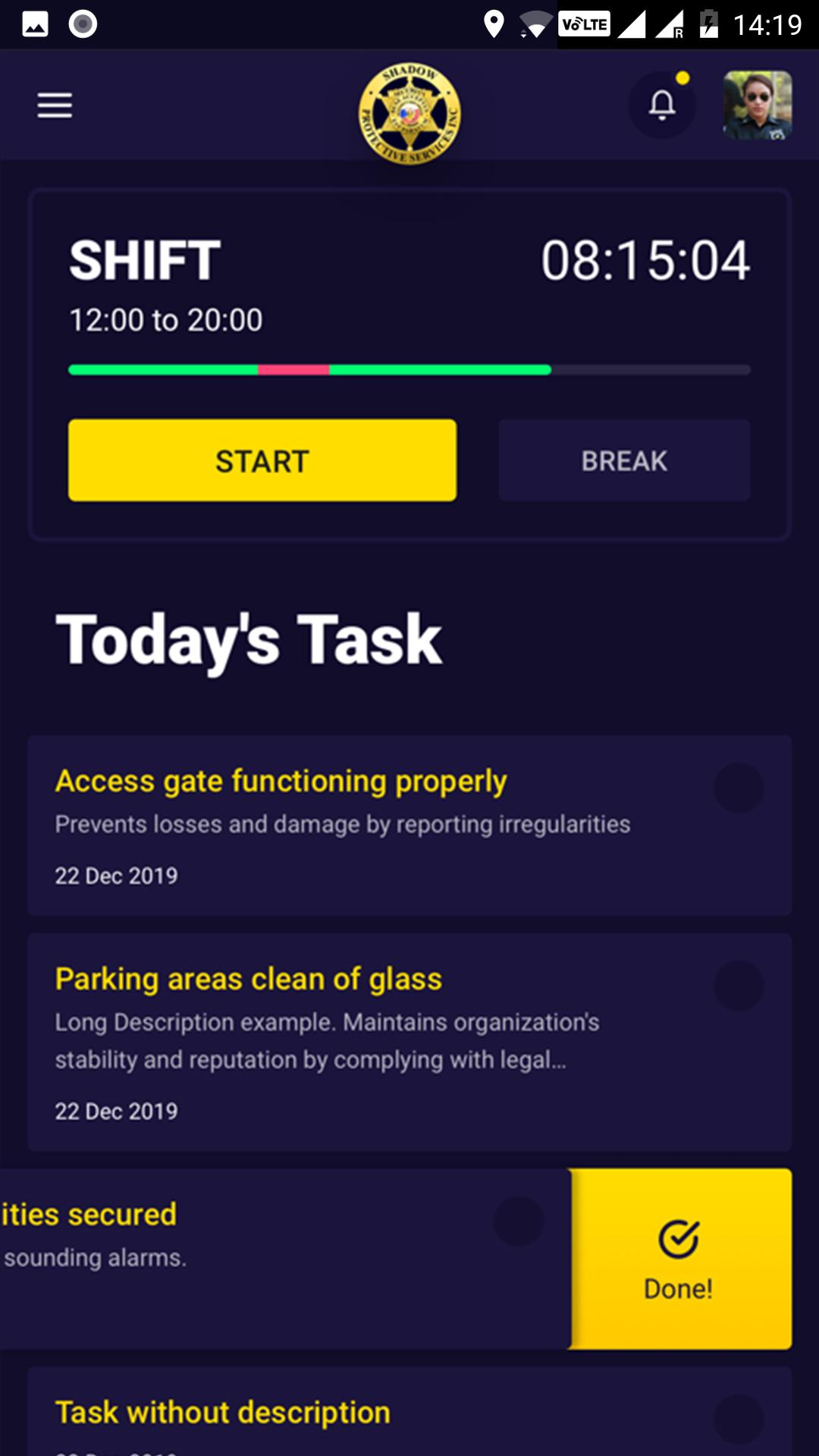Start the shift with START button

tap(262, 460)
